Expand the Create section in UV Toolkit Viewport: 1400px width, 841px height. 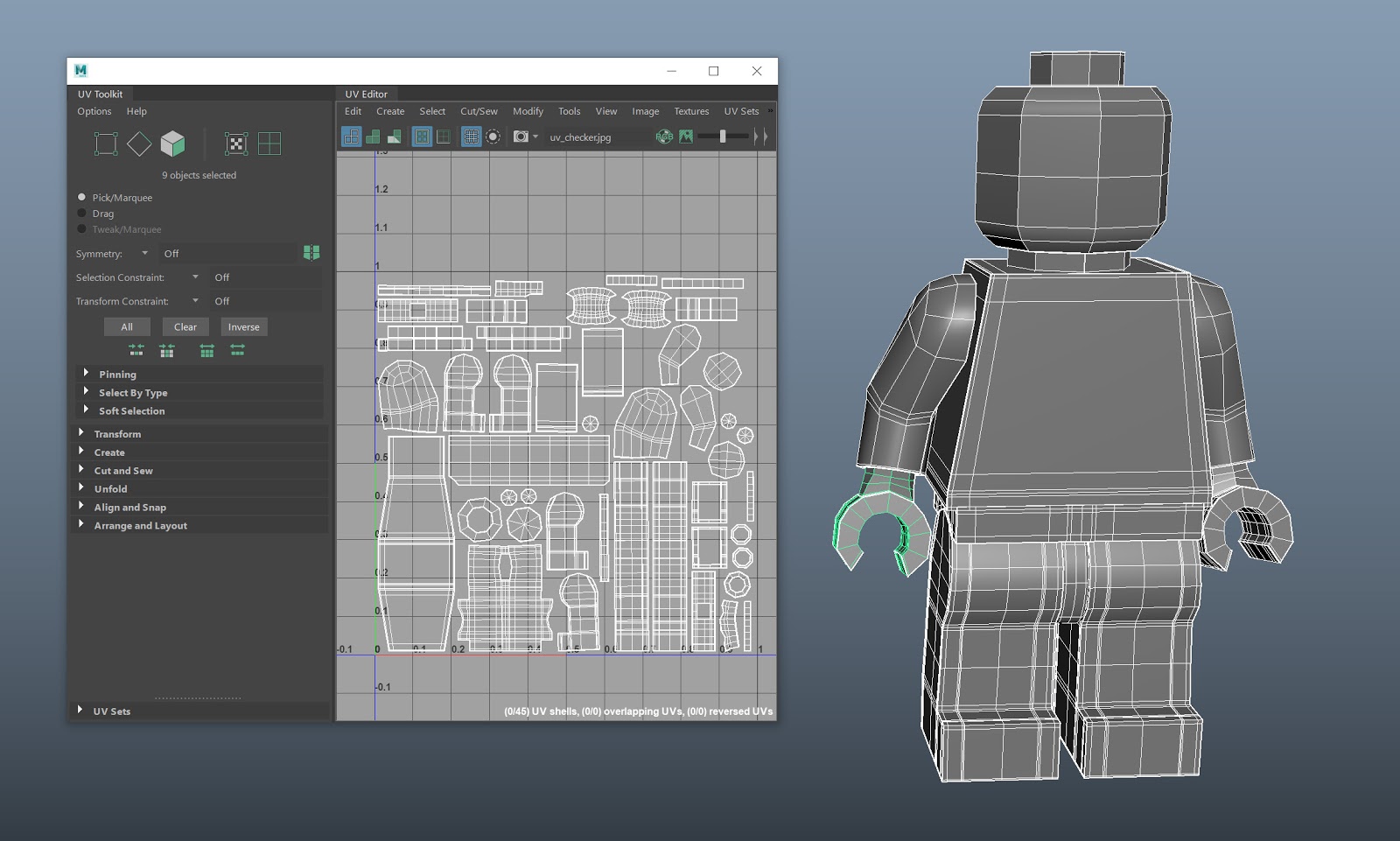[x=199, y=452]
